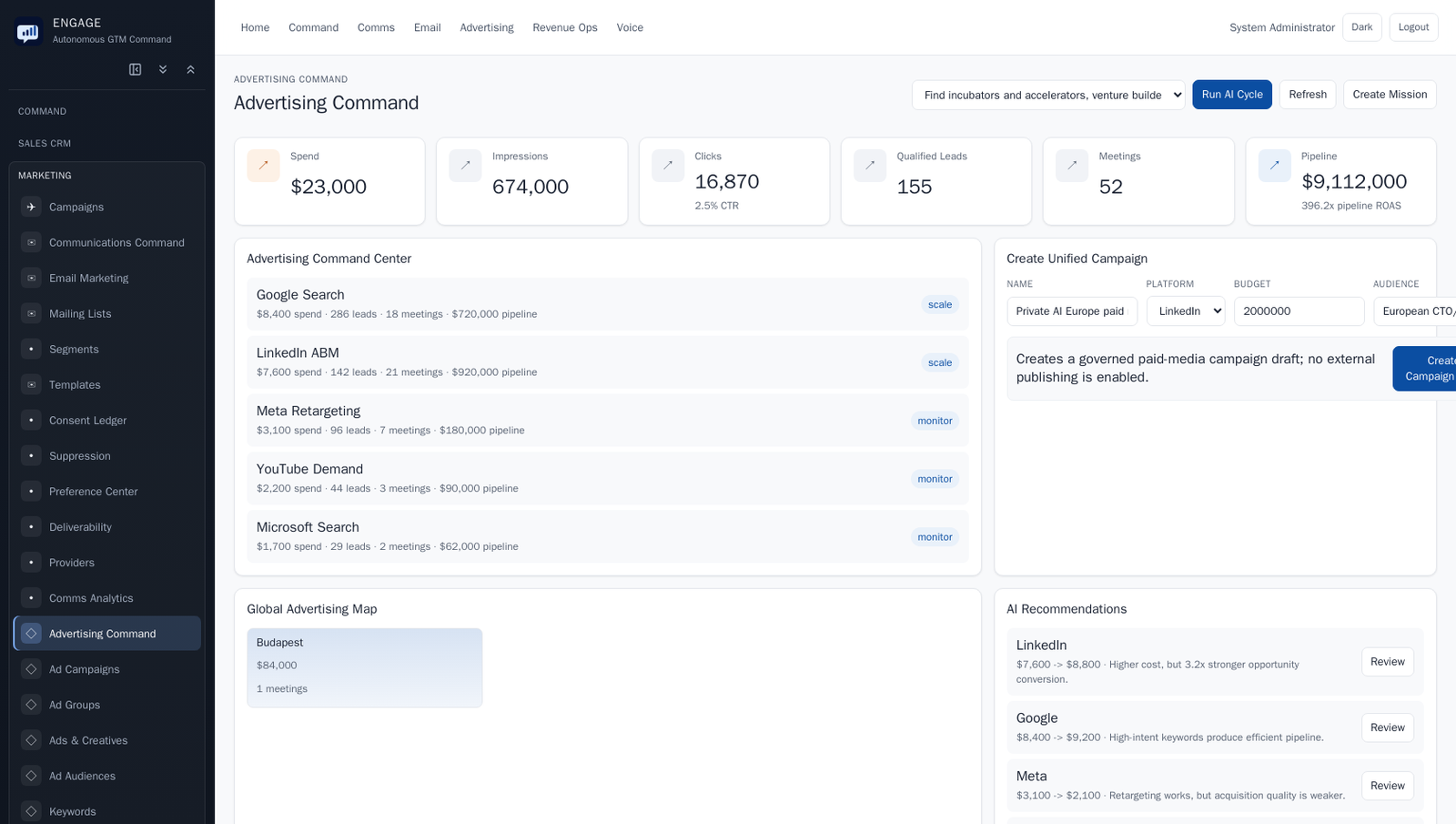Click the Ad Audiences diamond icon

tap(31, 775)
